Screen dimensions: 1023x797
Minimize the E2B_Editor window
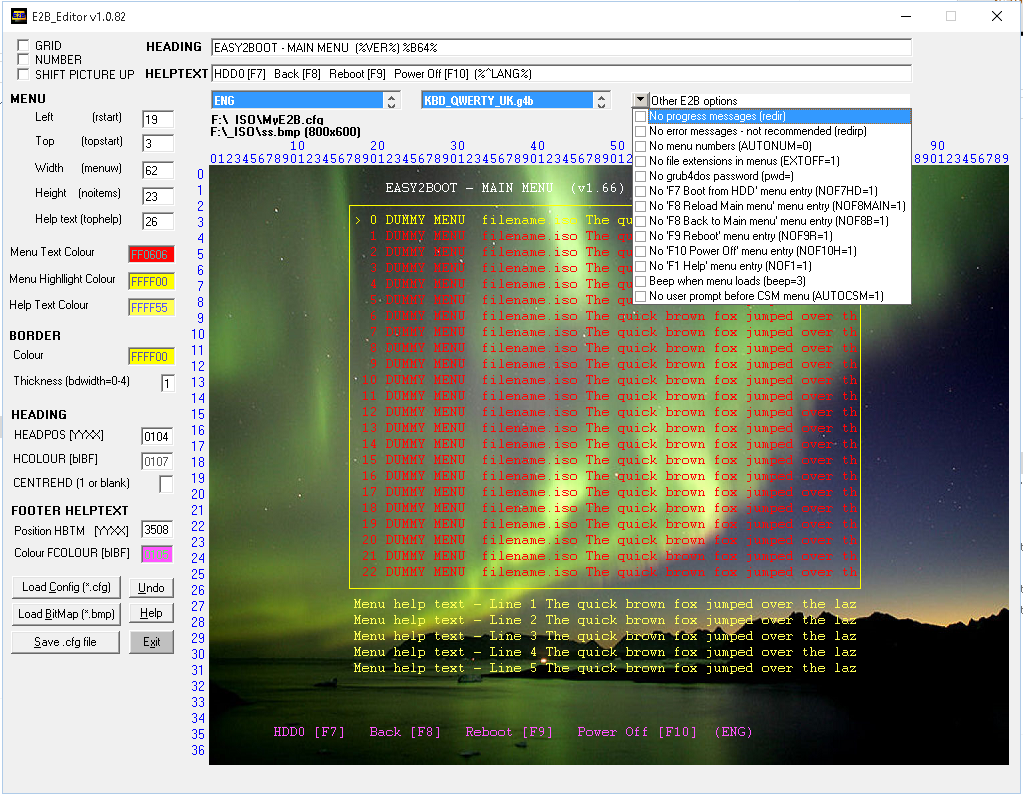906,16
